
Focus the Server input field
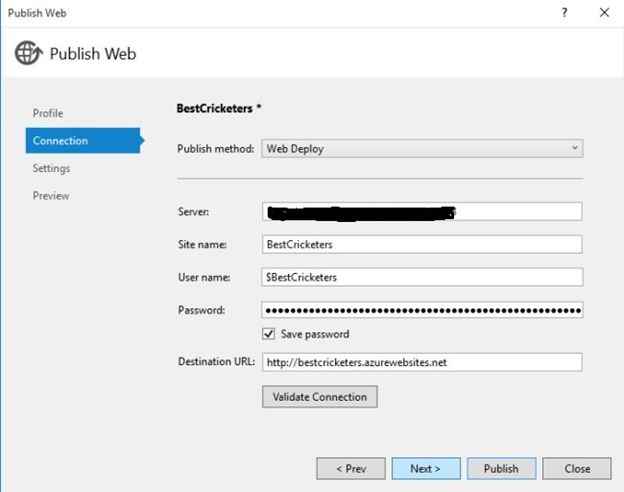pyautogui.click(x=422, y=212)
